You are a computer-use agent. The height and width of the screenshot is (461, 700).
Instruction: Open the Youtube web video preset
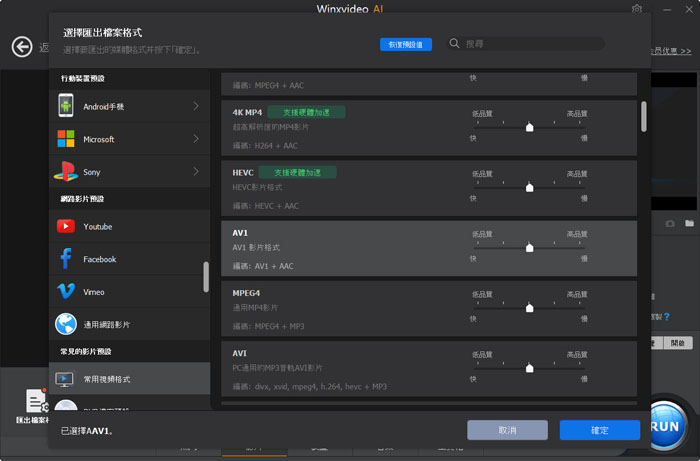pos(66,226)
